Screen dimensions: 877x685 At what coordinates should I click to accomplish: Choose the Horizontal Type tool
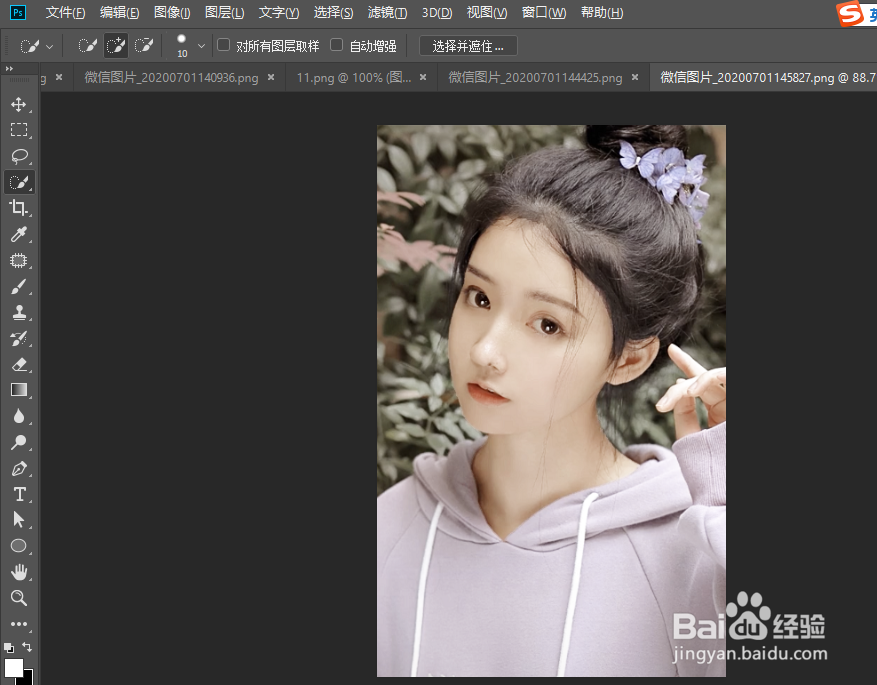pos(22,494)
